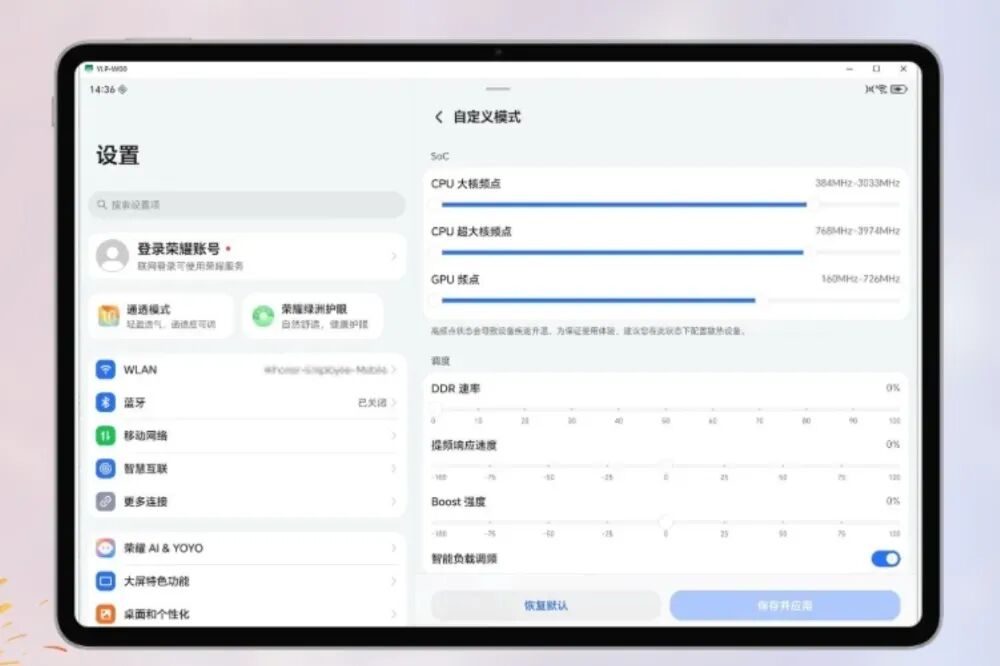
Task: Select 移动网络 menu row
Action: 247,436
